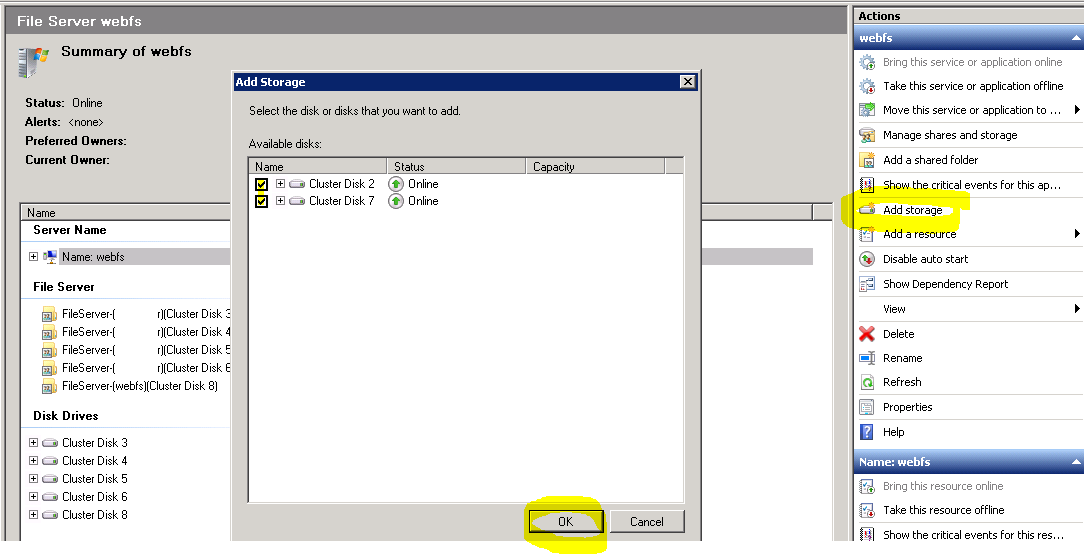Click the 'Show the critical events' icon for application
1084x555 pixels.
[x=867, y=185]
